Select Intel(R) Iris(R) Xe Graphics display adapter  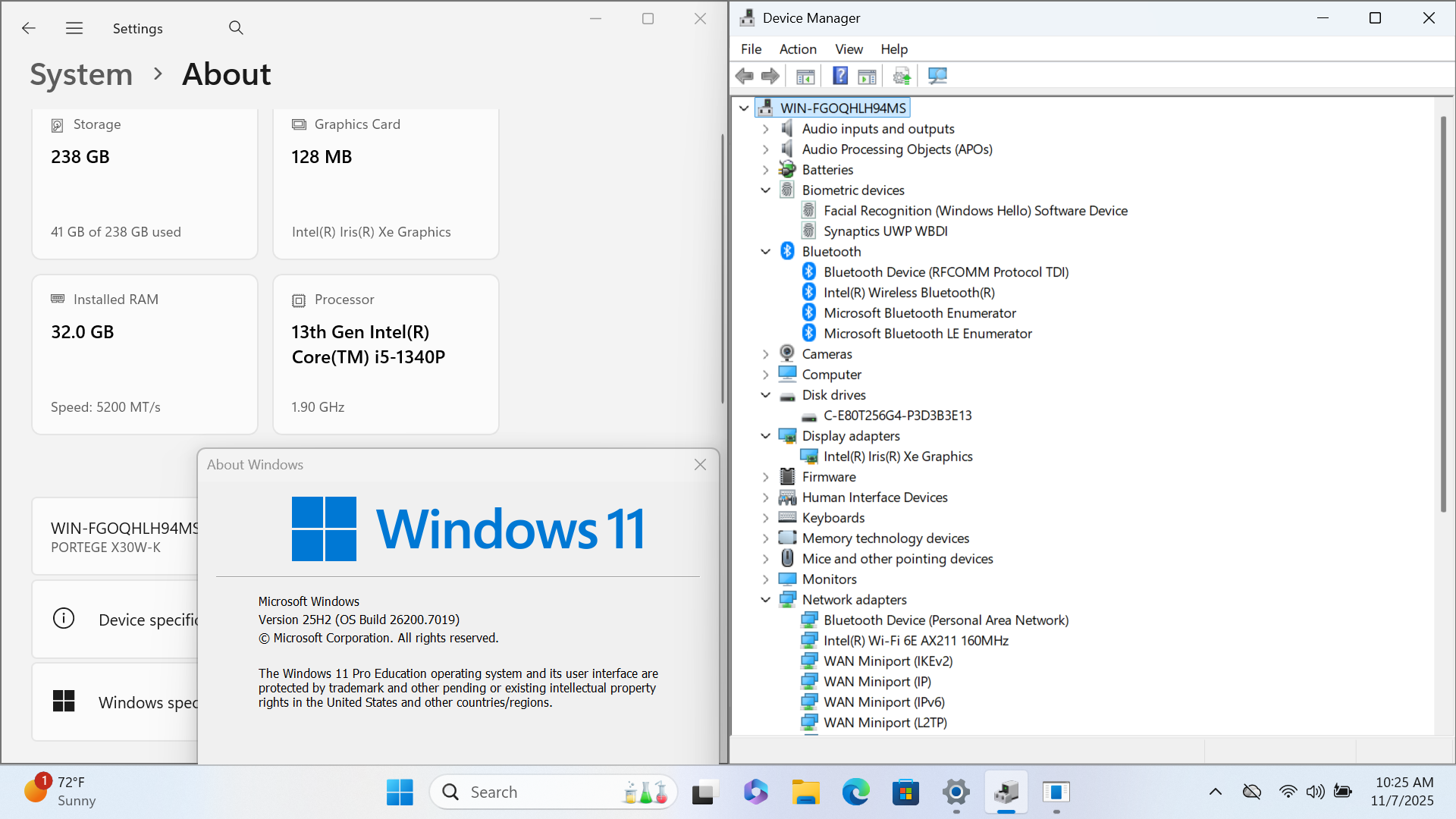[x=897, y=457]
